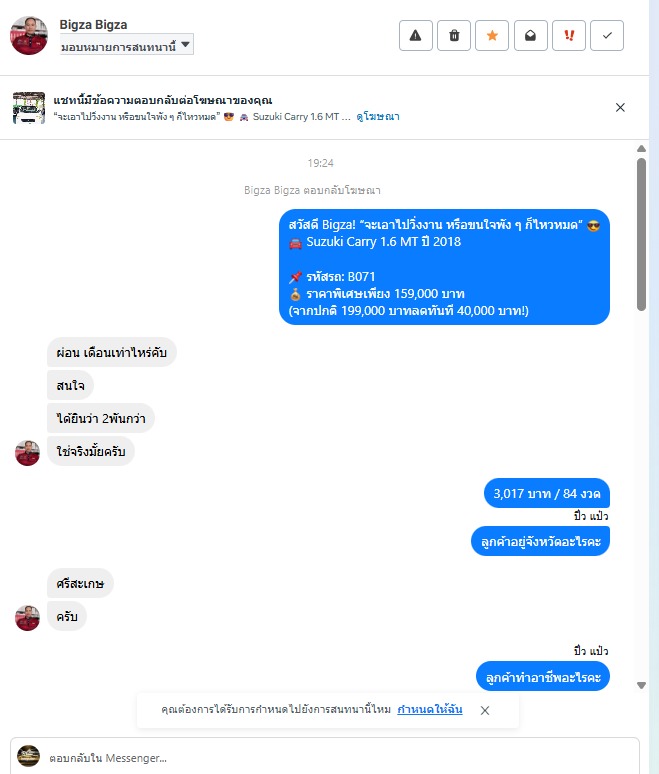
Task: Mark conversation with the orange star icon
Action: click(492, 36)
